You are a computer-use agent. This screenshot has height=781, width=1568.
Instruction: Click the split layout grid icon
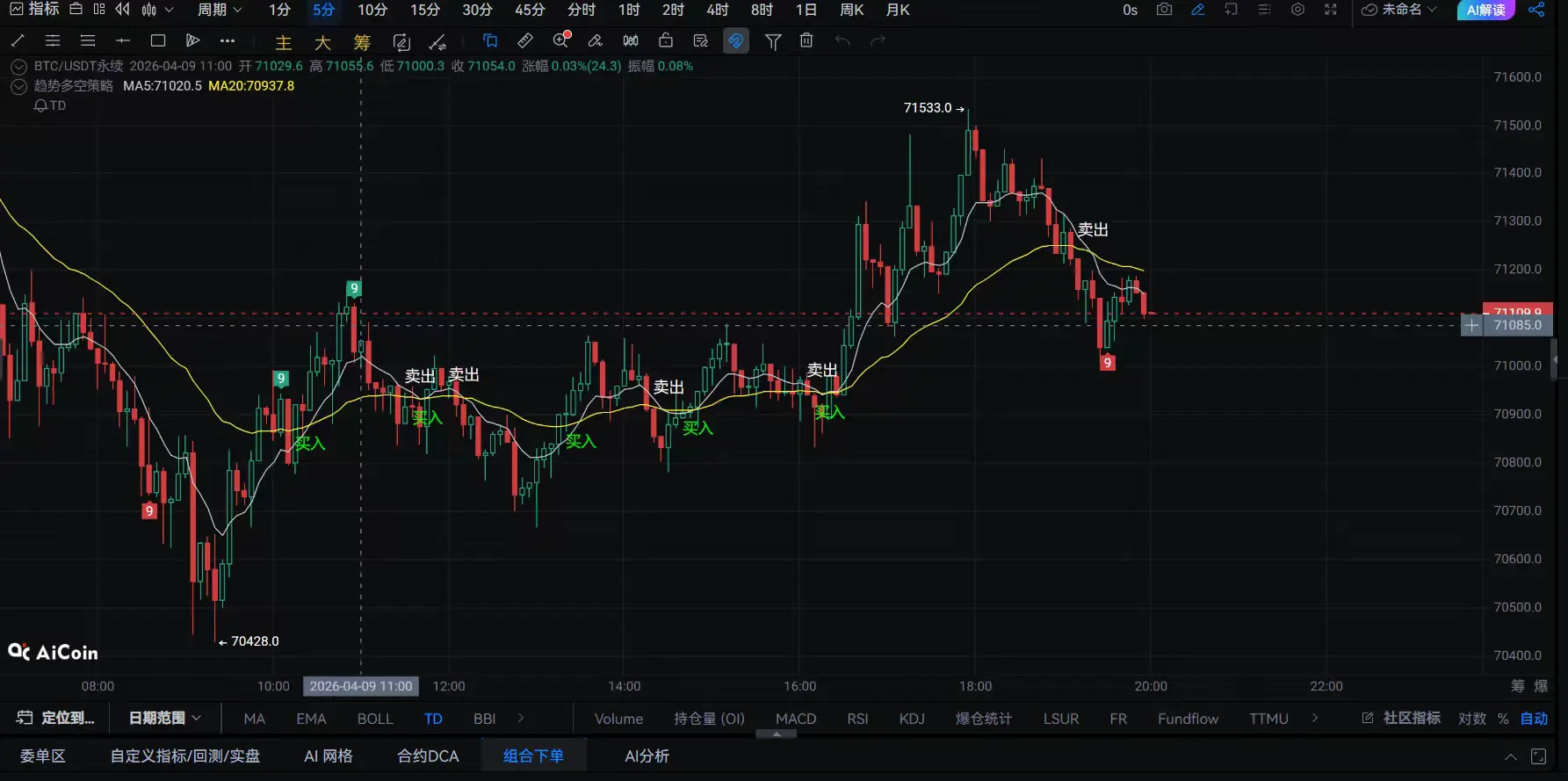coord(99,10)
